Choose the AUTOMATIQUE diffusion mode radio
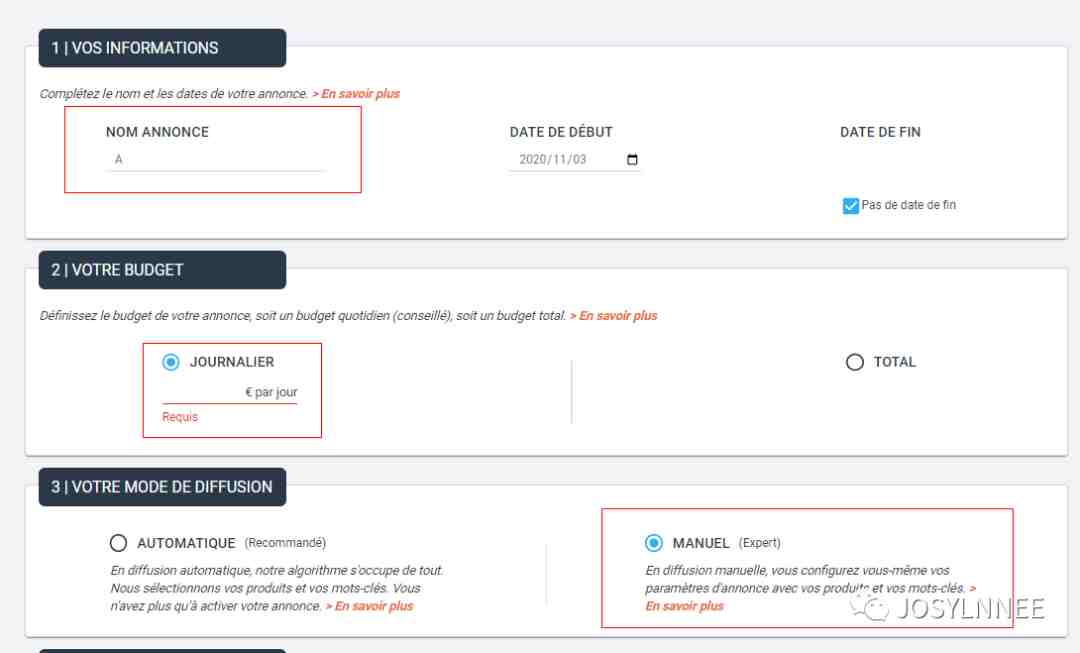1080x653 pixels. [x=118, y=543]
